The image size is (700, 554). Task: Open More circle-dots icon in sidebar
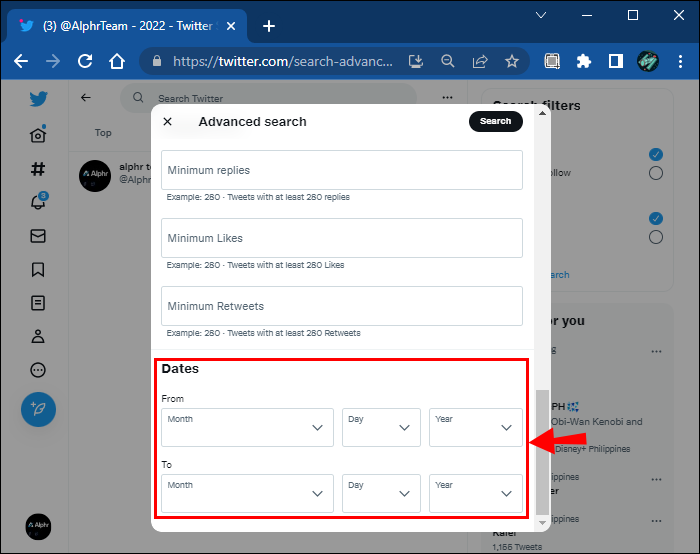point(38,370)
